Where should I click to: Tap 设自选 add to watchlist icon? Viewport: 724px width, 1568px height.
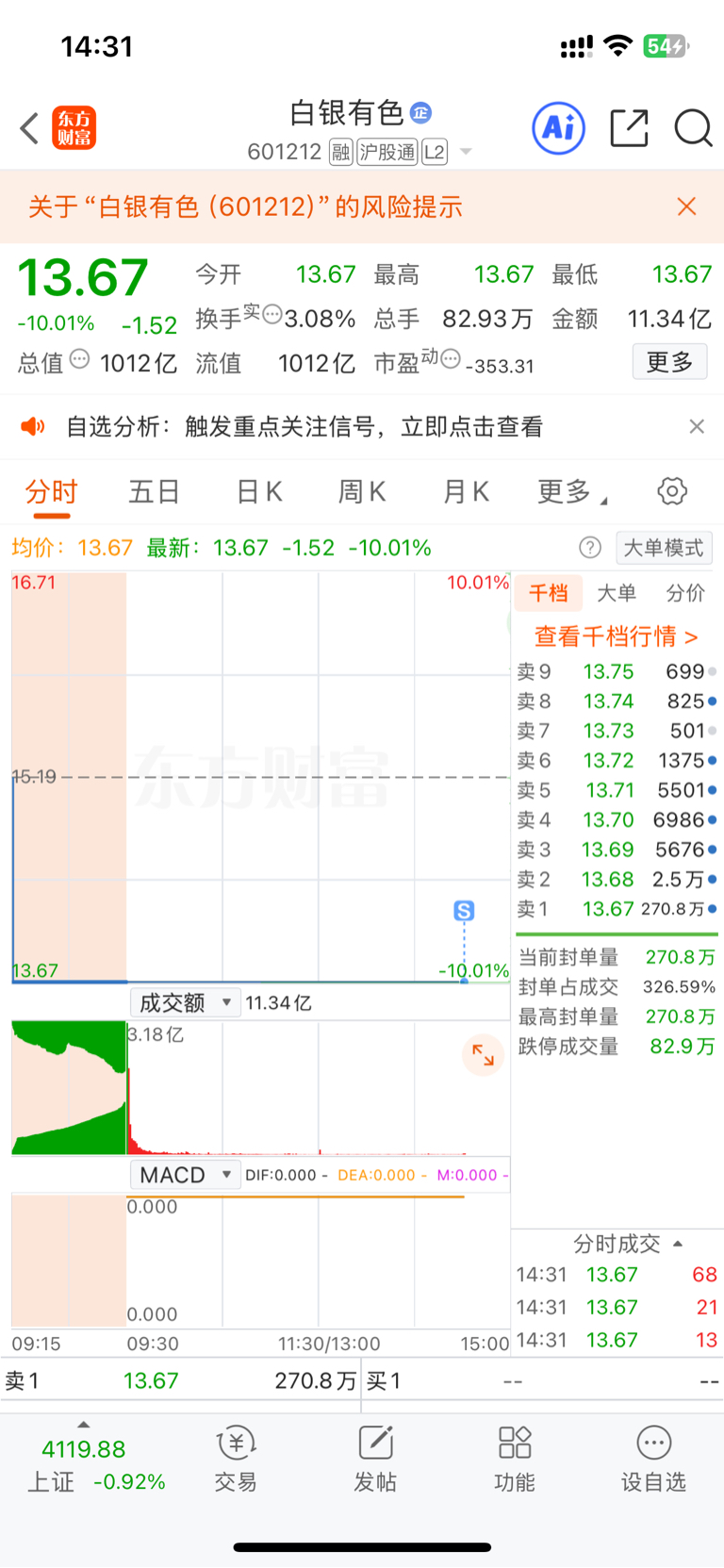click(x=653, y=1459)
